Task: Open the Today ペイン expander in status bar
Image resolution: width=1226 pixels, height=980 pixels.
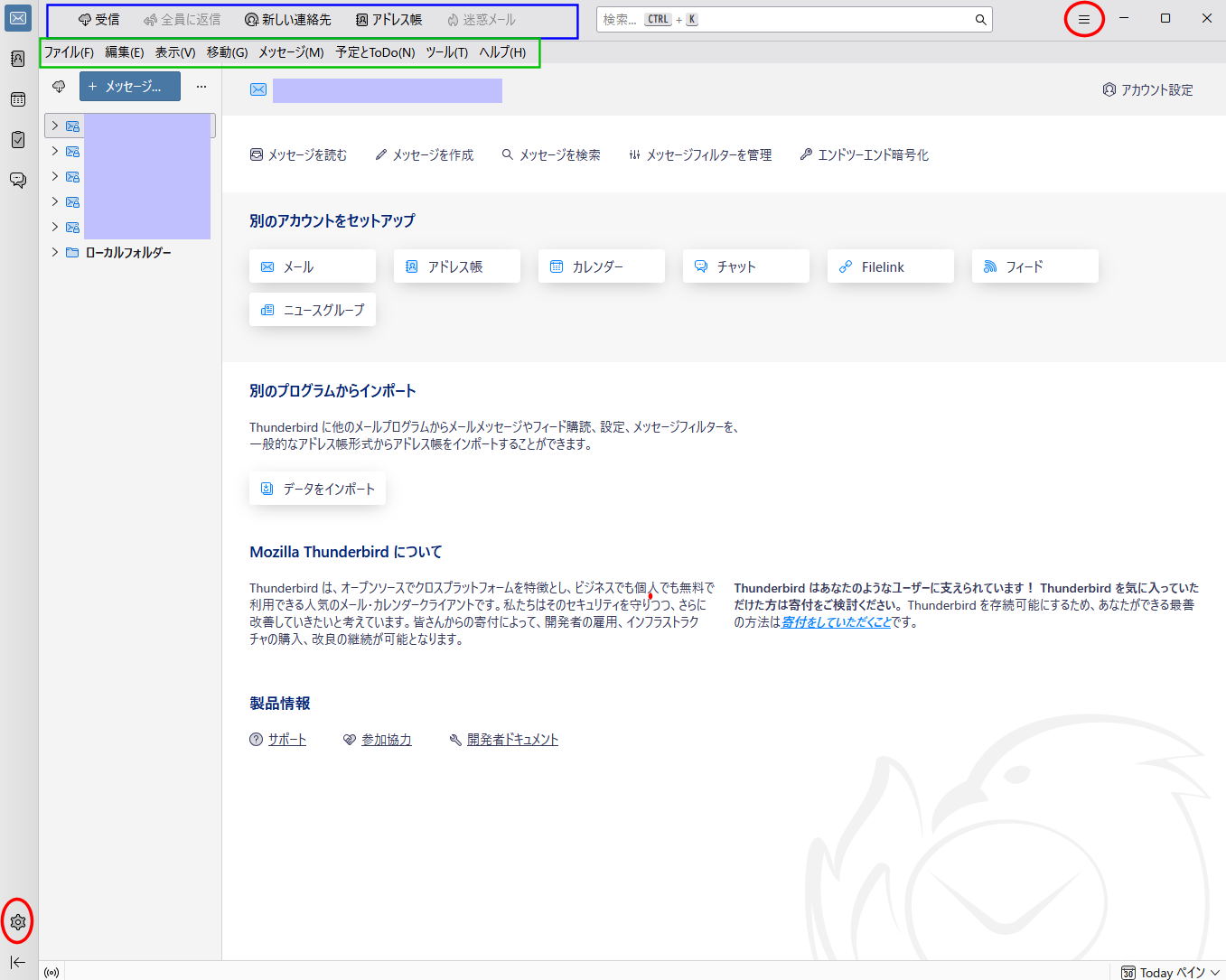Action: [1171, 973]
